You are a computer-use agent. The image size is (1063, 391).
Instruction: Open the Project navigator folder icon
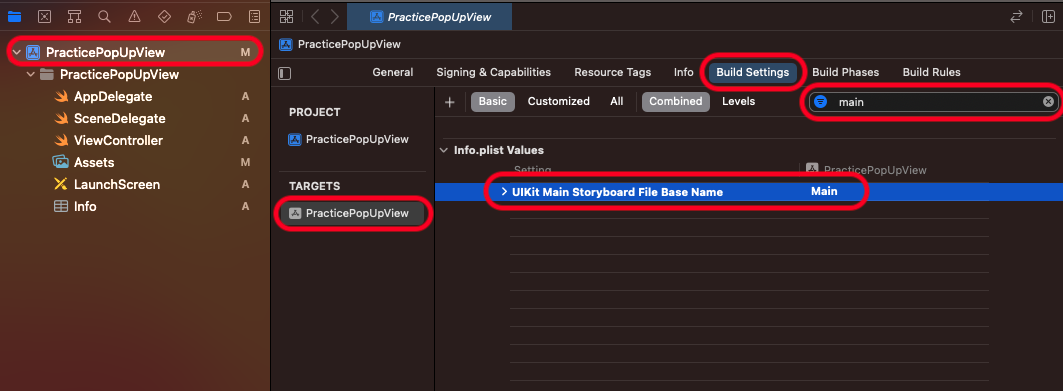[14, 16]
